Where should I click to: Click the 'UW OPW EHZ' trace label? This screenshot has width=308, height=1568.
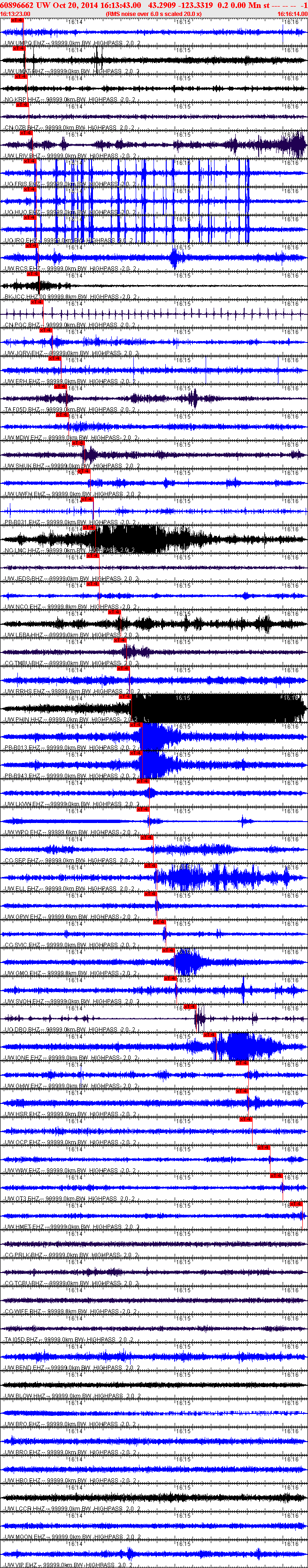pos(24,916)
